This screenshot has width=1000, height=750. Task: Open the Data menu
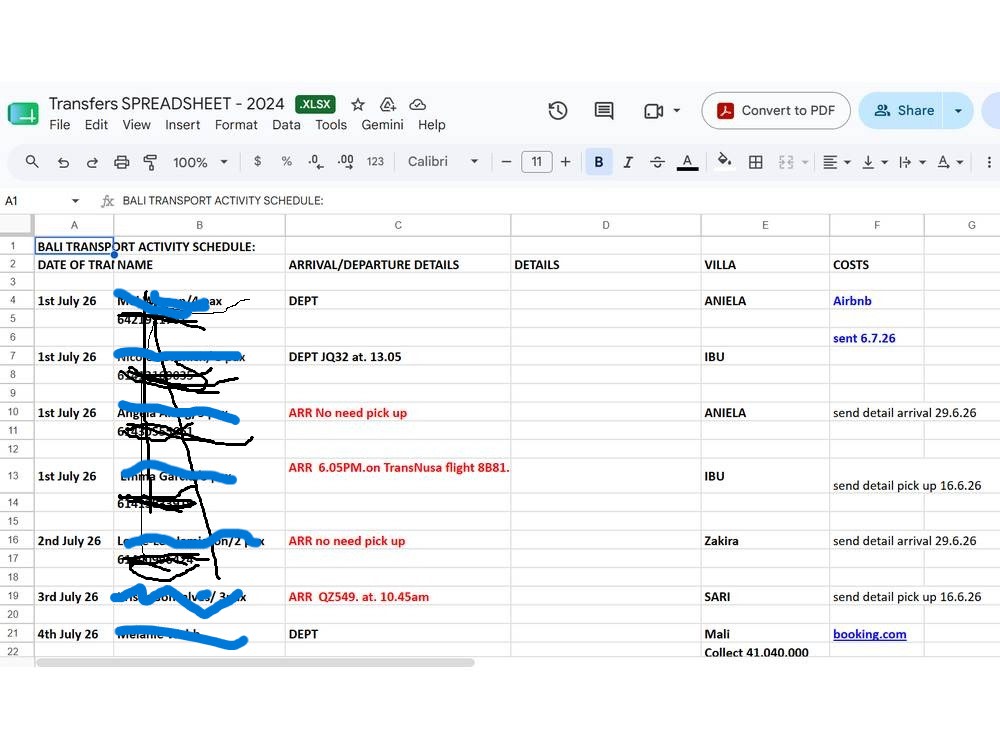tap(286, 125)
